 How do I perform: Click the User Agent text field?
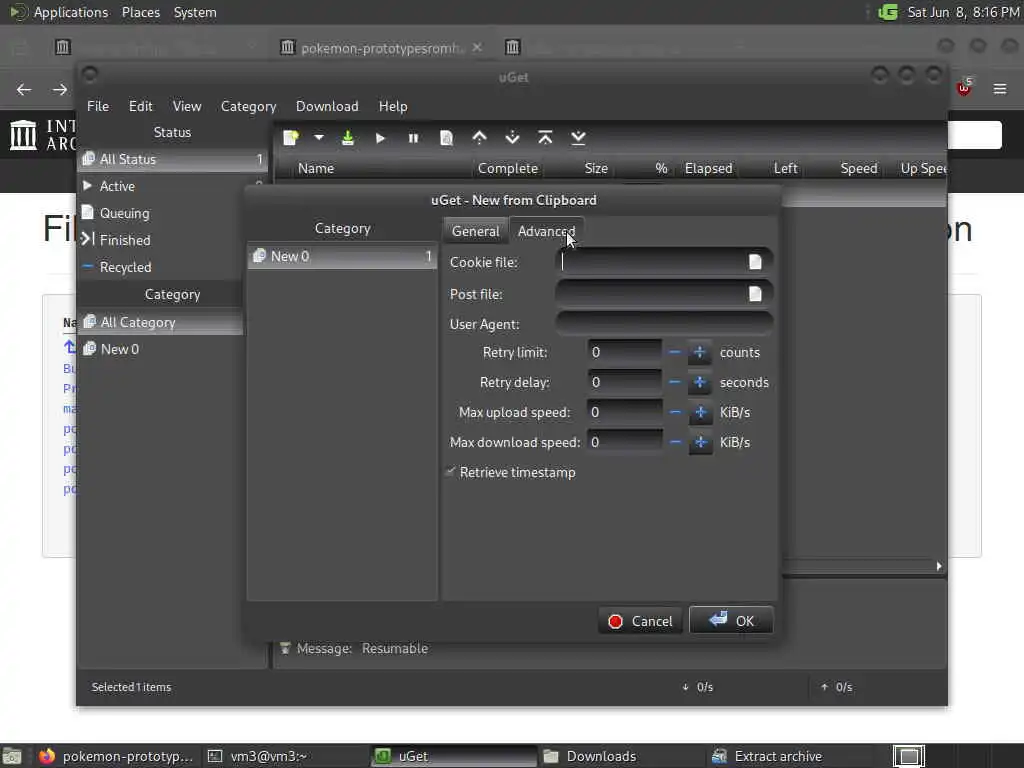click(664, 324)
